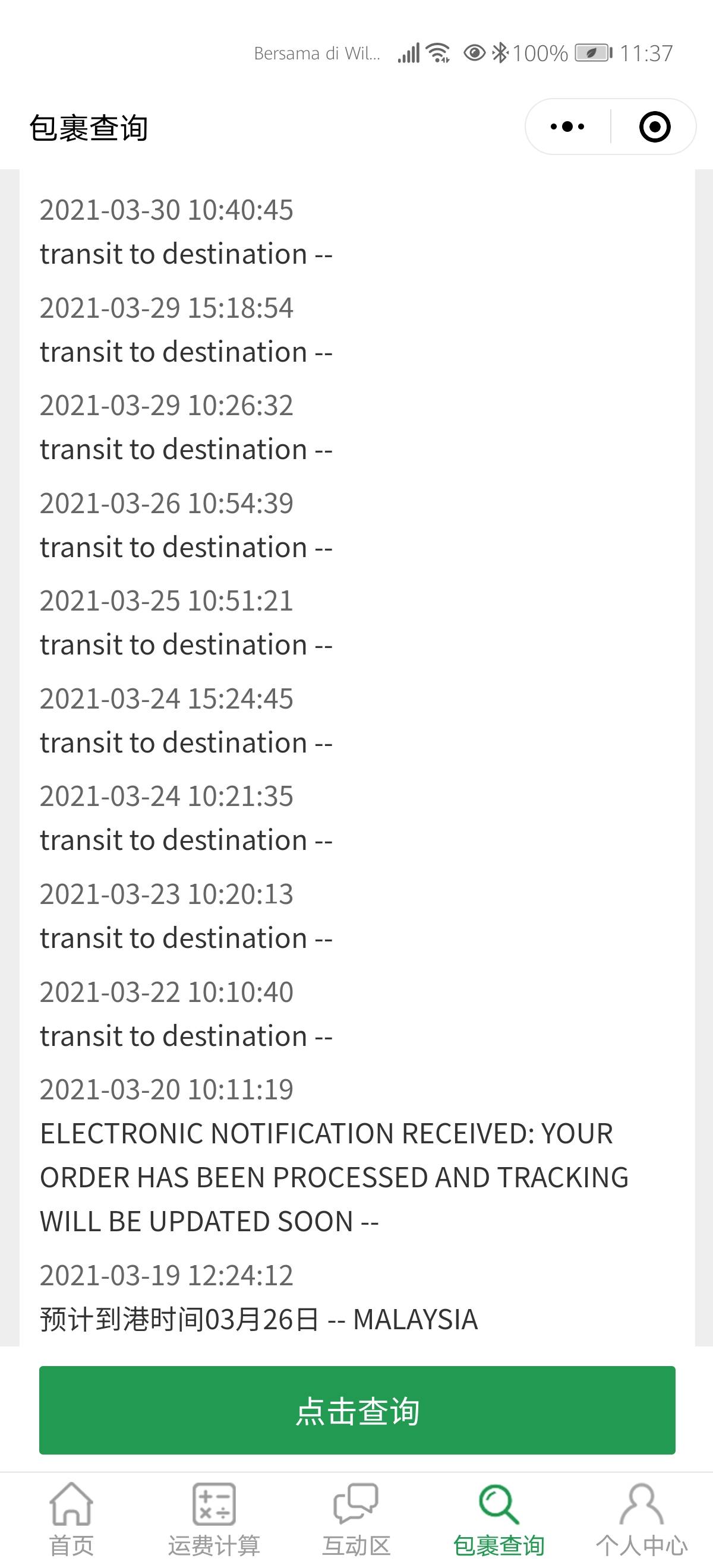Switch to the 个人中心 tab label
The width and height of the screenshot is (713, 1568).
point(641,1546)
